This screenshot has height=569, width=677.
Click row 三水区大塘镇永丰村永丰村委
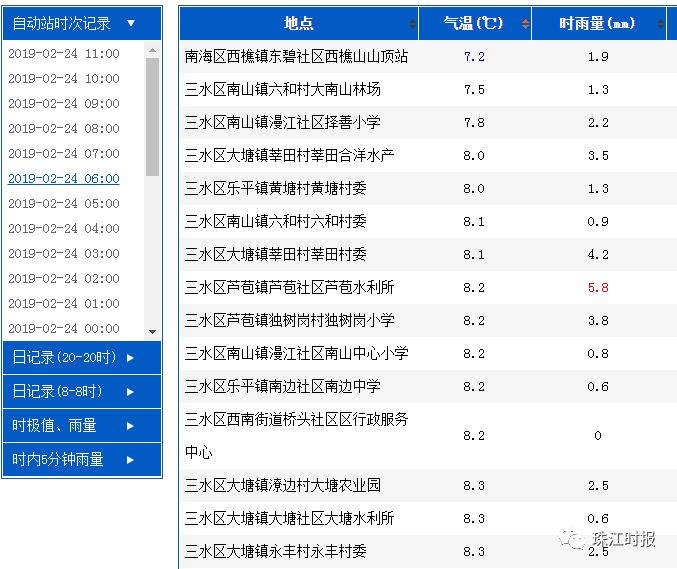coord(428,552)
